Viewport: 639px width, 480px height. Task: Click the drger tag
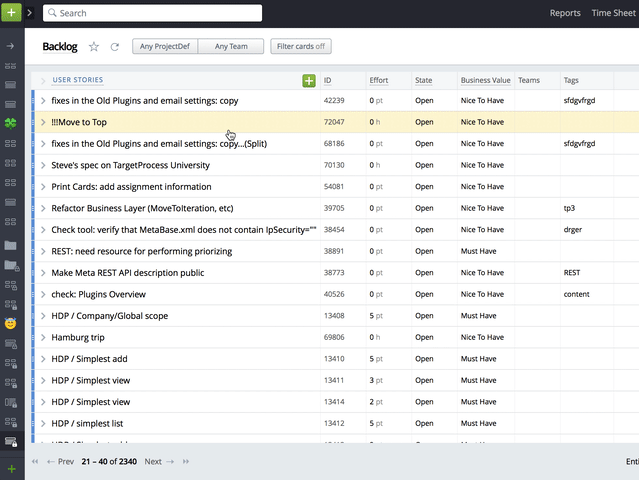(573, 230)
